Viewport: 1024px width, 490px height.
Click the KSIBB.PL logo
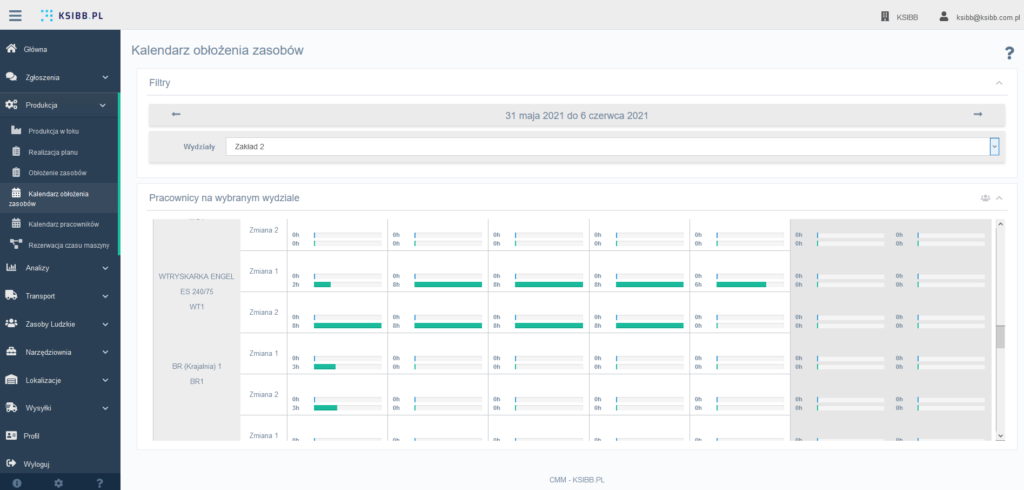(x=74, y=16)
